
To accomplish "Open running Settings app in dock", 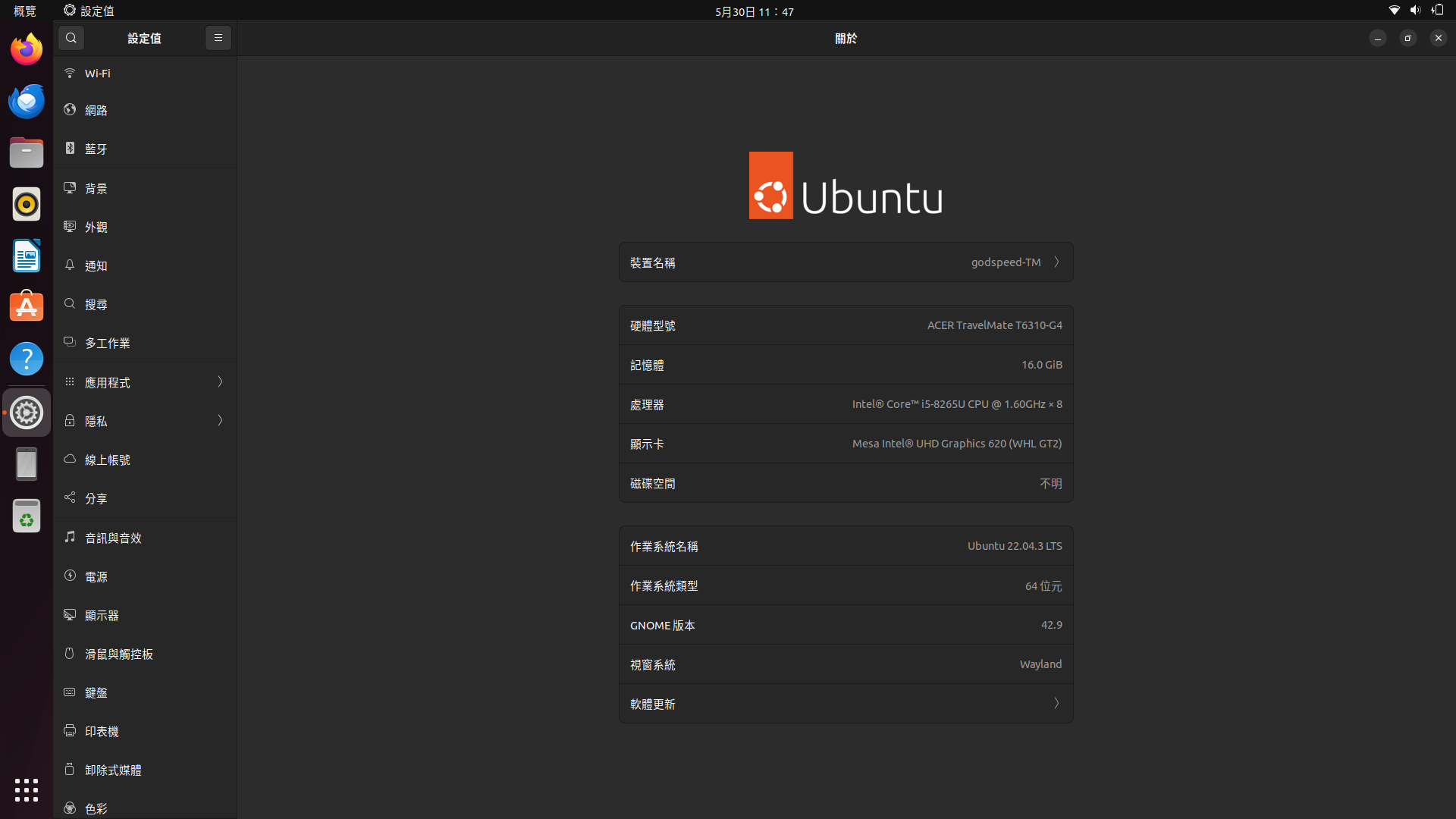I will coord(27,413).
